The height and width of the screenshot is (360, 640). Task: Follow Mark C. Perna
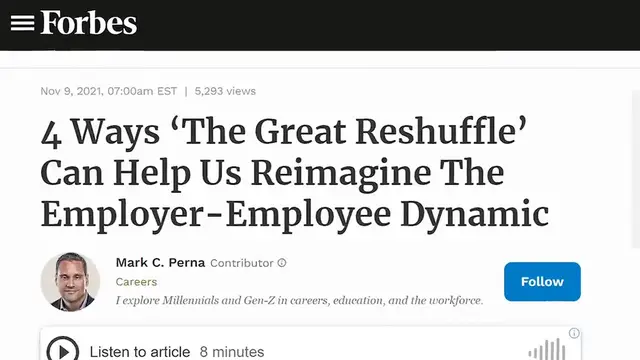[x=542, y=282]
